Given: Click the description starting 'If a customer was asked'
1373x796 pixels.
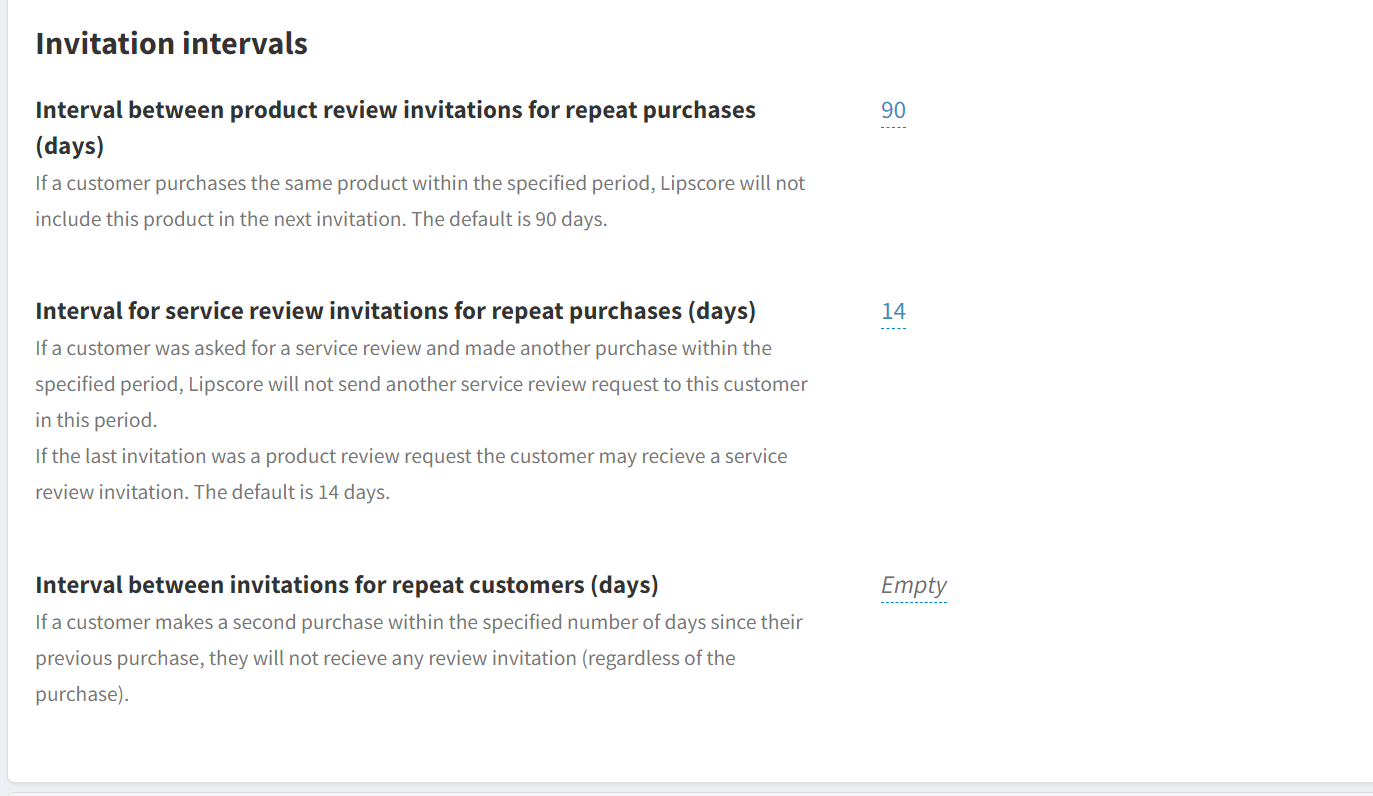Looking at the screenshot, I should click(403, 349).
